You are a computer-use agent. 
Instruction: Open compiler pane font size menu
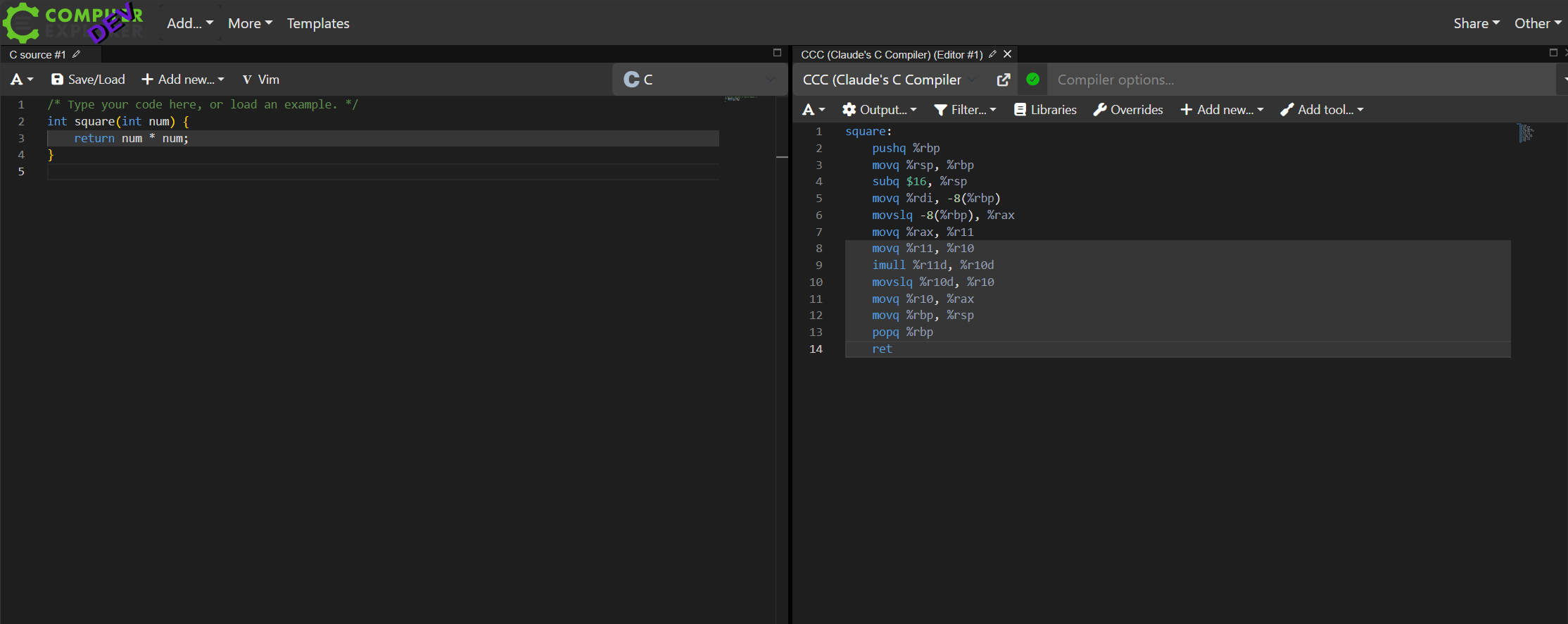point(814,110)
